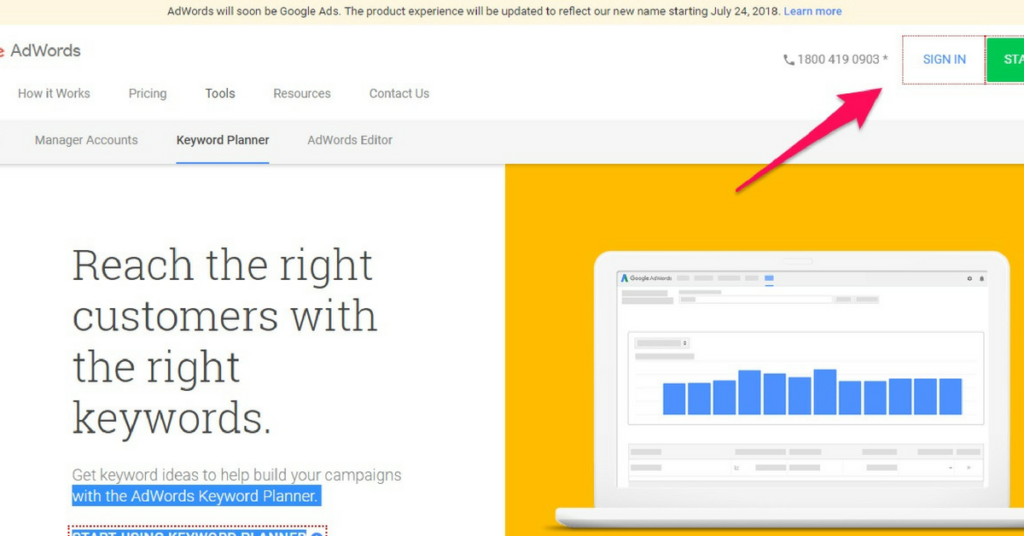This screenshot has height=536, width=1024.
Task: Switch to the Manager Accounts tab
Action: click(86, 140)
